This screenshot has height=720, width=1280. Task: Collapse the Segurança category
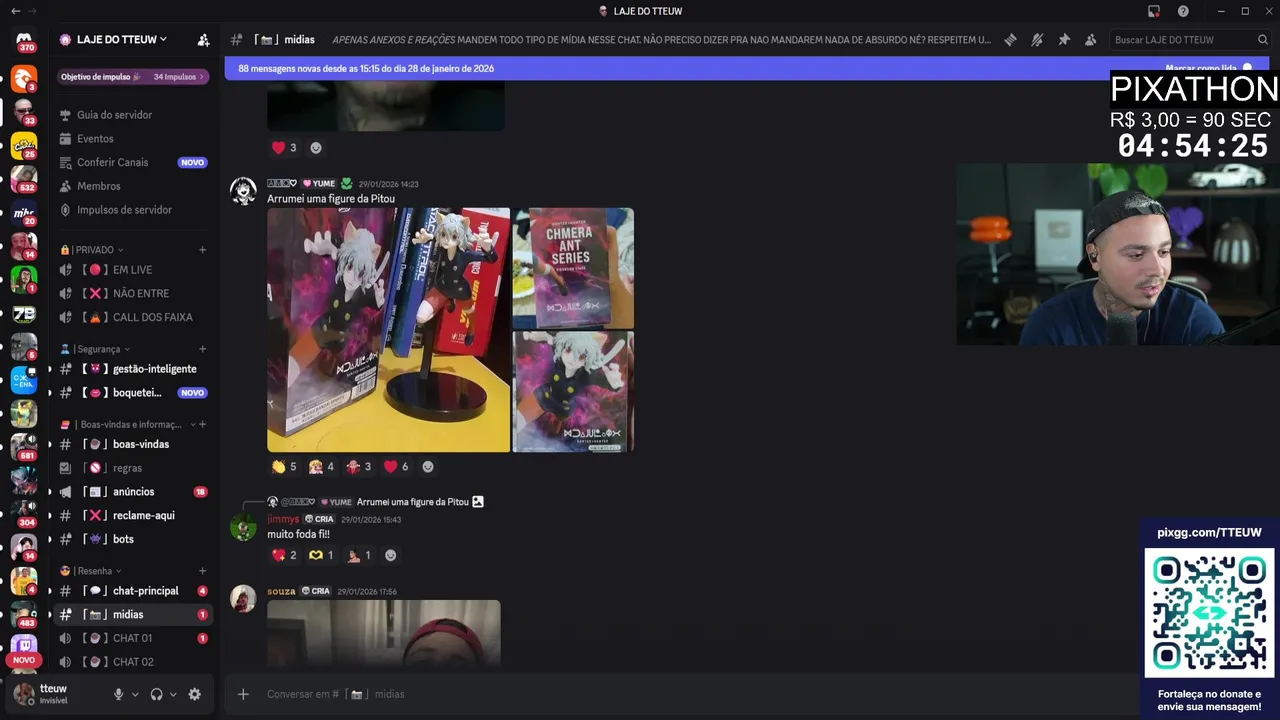pos(93,349)
